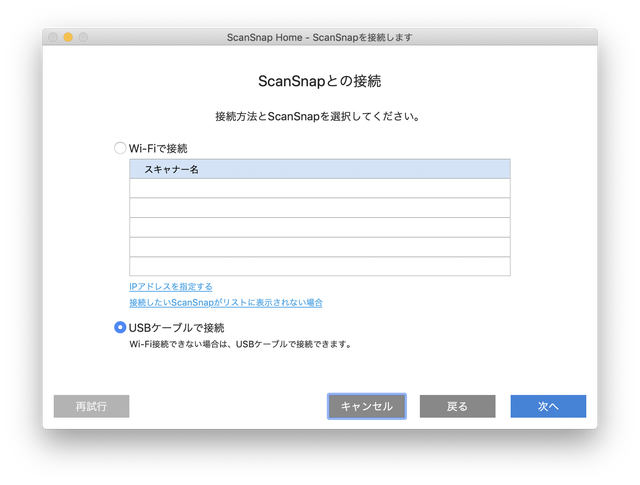Open the 接続したいScanSnapがリストに表示されない場合 link

pyautogui.click(x=226, y=303)
